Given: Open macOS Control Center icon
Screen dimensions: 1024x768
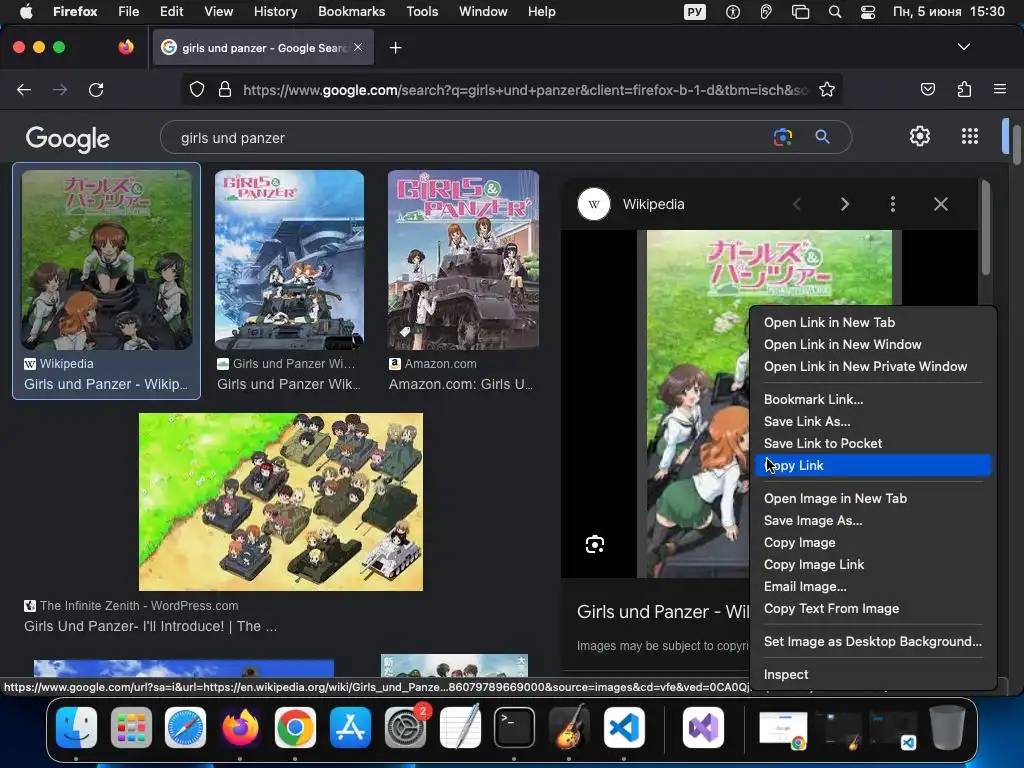Looking at the screenshot, I should [x=867, y=11].
